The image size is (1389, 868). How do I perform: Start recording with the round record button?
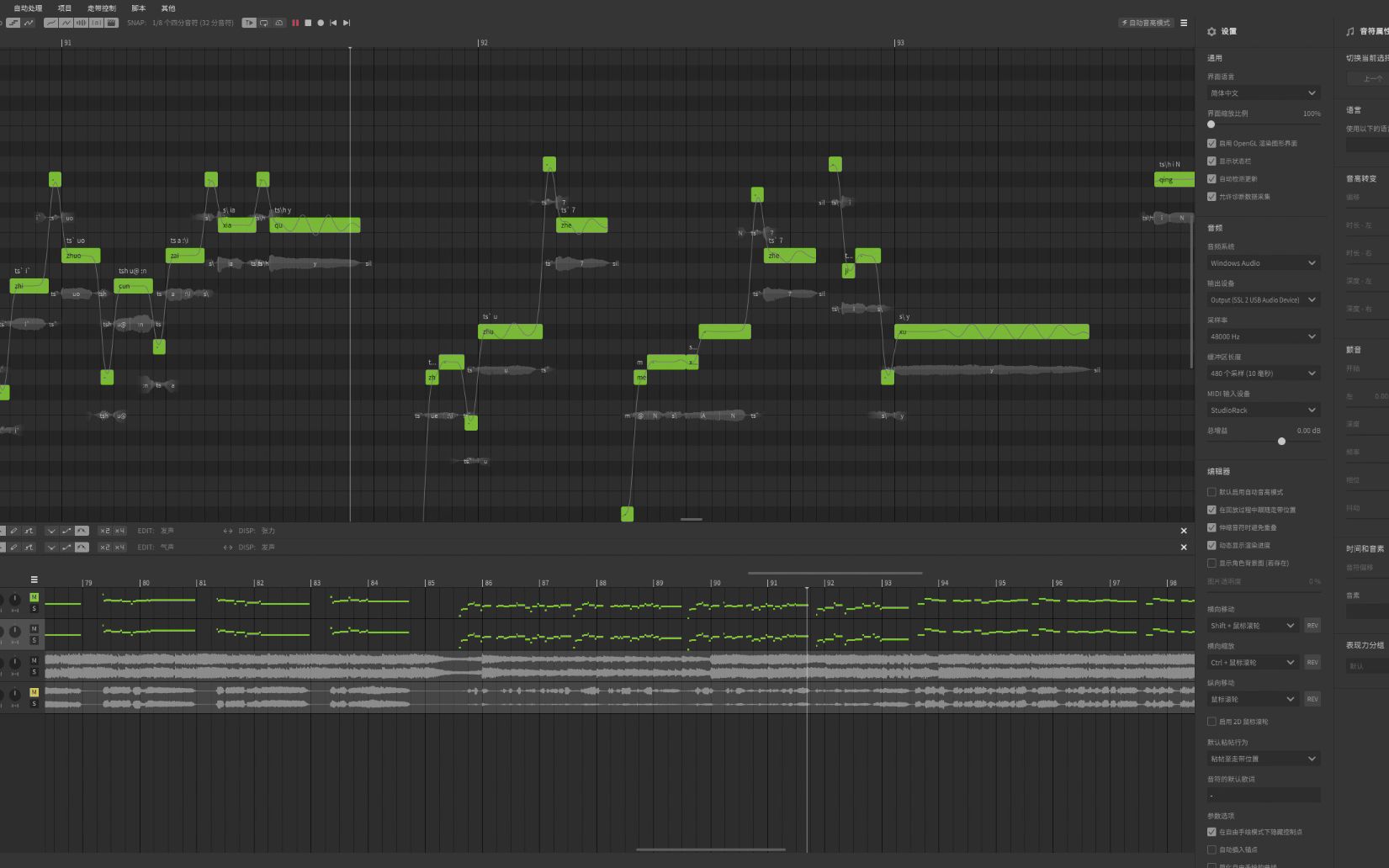tap(321, 23)
